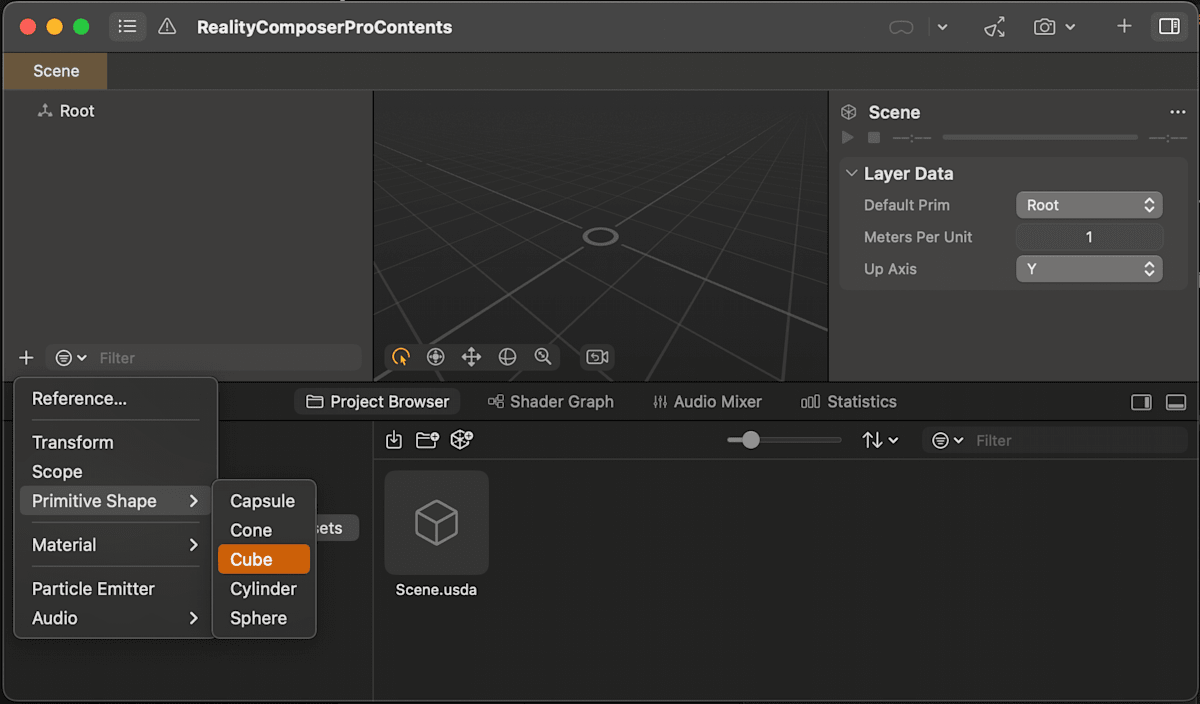Click the plus button in title bar
Viewport: 1200px width, 704px height.
pyautogui.click(x=1124, y=26)
